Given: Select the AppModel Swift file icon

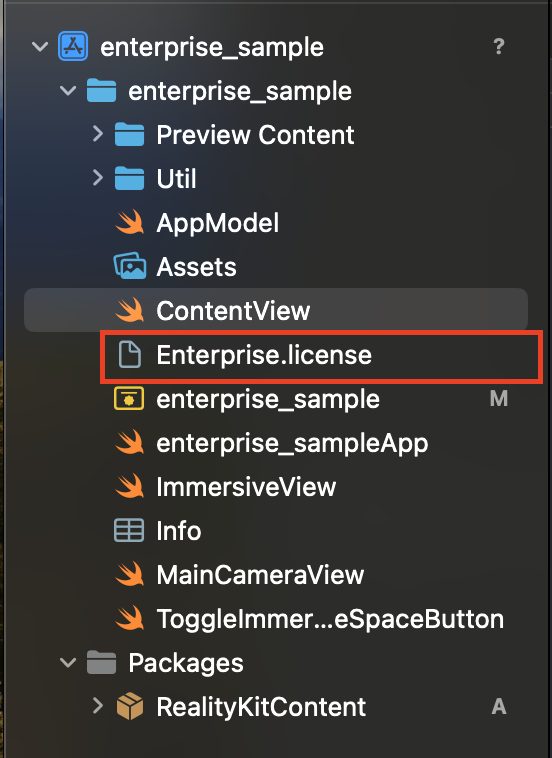Looking at the screenshot, I should [x=130, y=223].
